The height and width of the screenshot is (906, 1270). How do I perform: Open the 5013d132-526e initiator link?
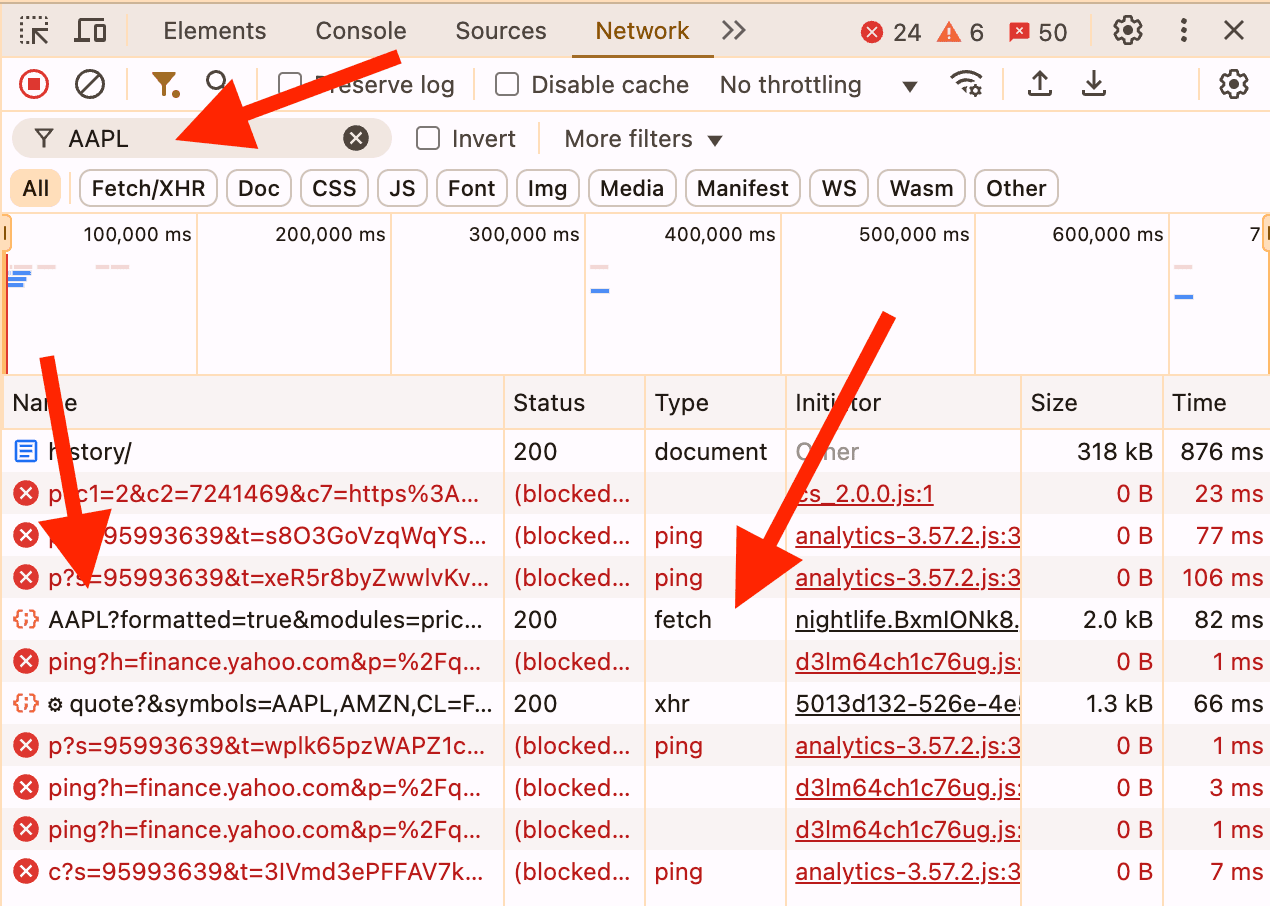(x=907, y=704)
